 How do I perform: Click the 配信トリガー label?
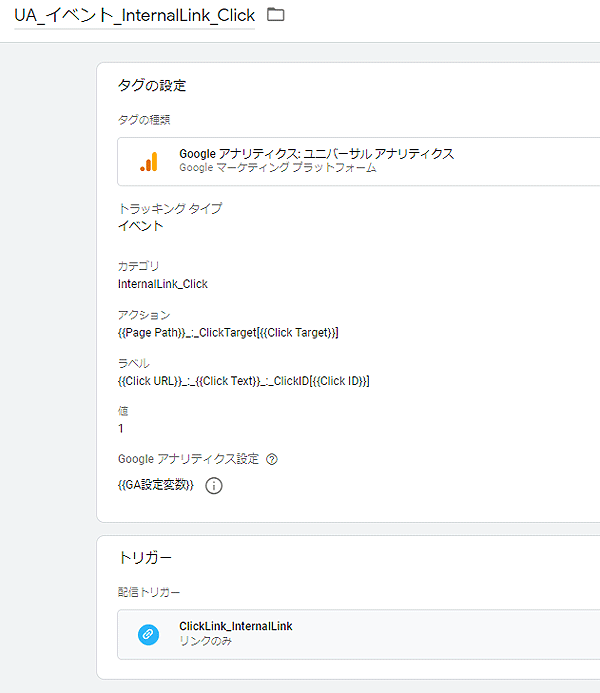point(149,592)
